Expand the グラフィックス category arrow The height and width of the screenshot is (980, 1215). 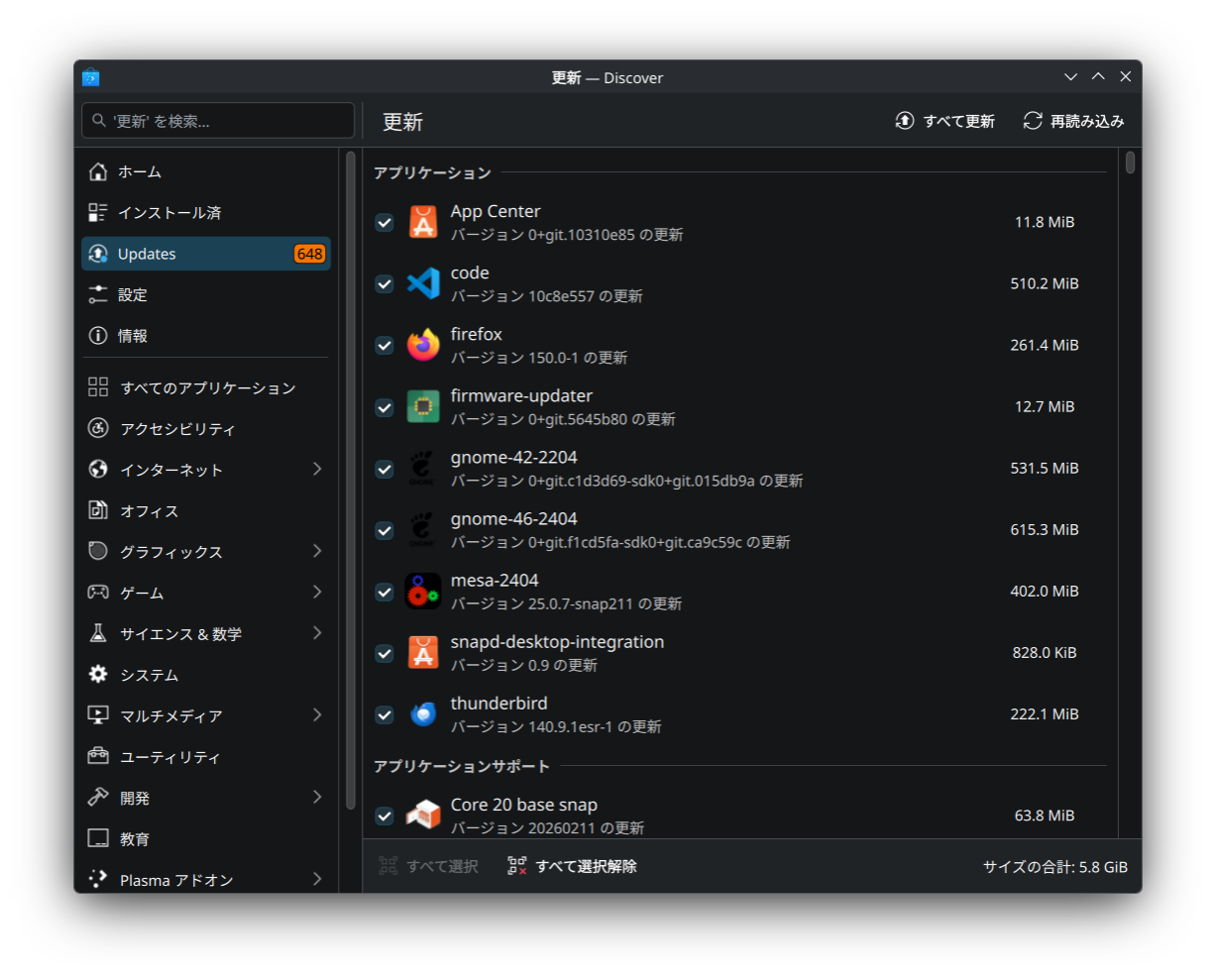tap(317, 551)
